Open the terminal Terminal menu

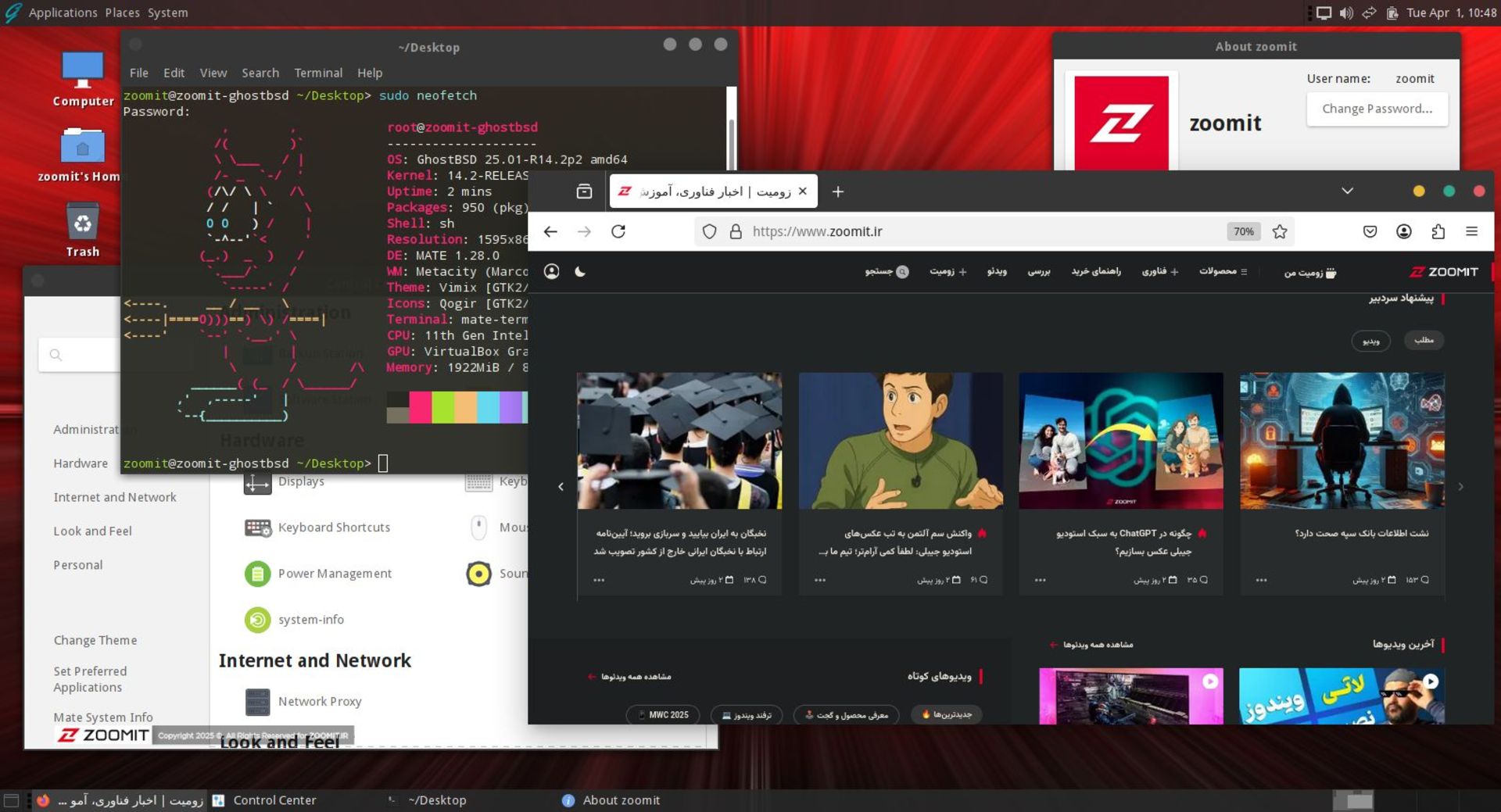[x=318, y=73]
